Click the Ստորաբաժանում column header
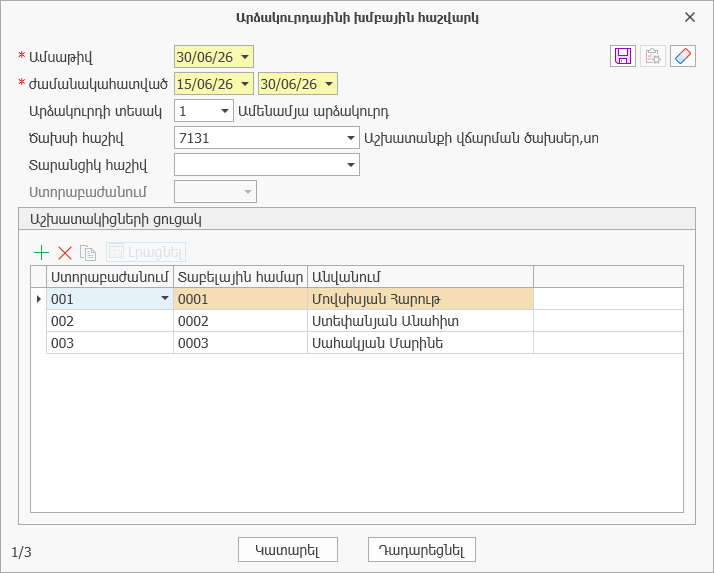 point(110,276)
